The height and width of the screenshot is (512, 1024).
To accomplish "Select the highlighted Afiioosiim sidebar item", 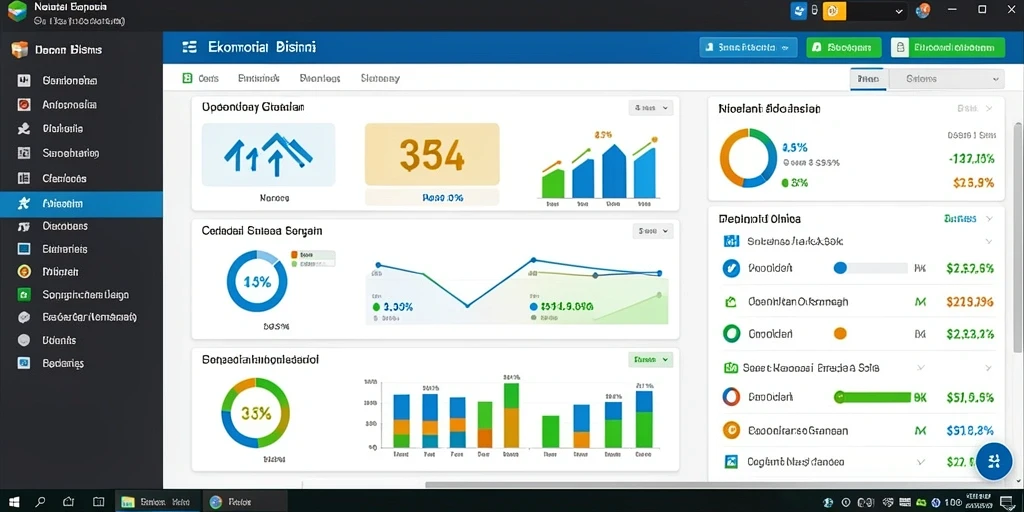I will pos(81,204).
